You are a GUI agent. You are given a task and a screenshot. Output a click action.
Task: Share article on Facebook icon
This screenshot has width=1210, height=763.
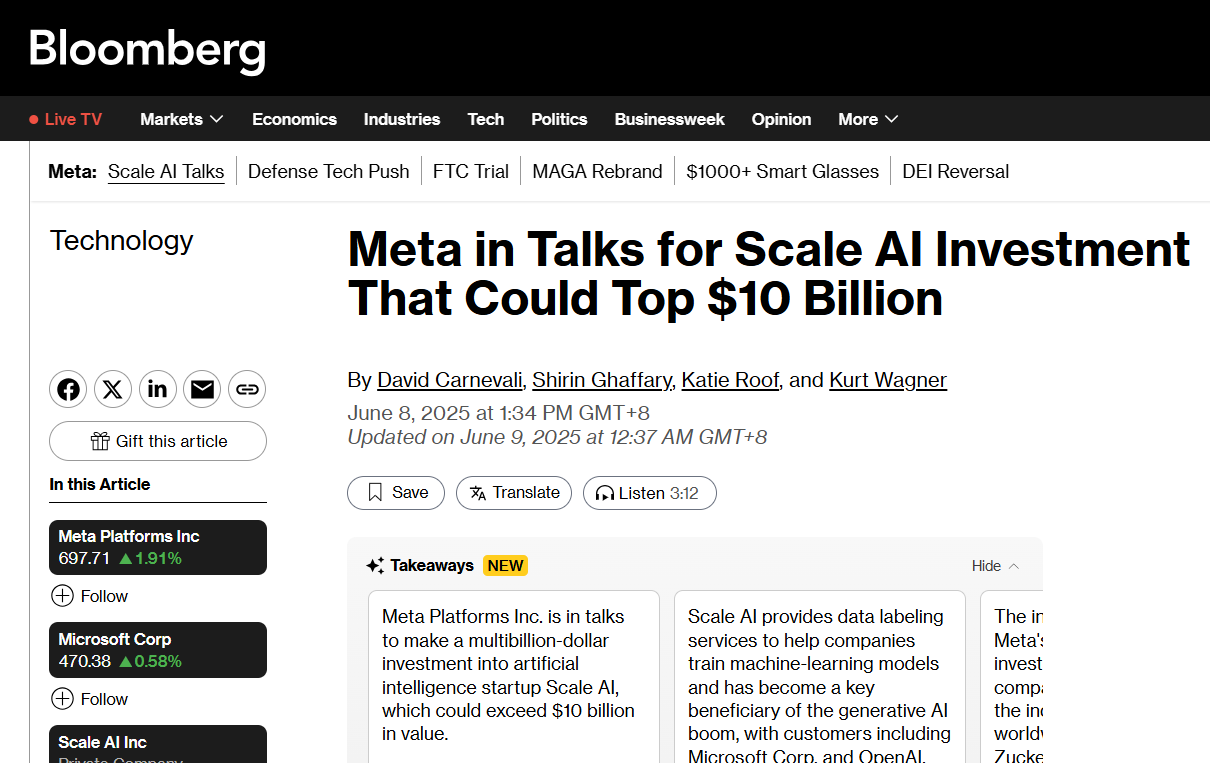pyautogui.click(x=68, y=389)
